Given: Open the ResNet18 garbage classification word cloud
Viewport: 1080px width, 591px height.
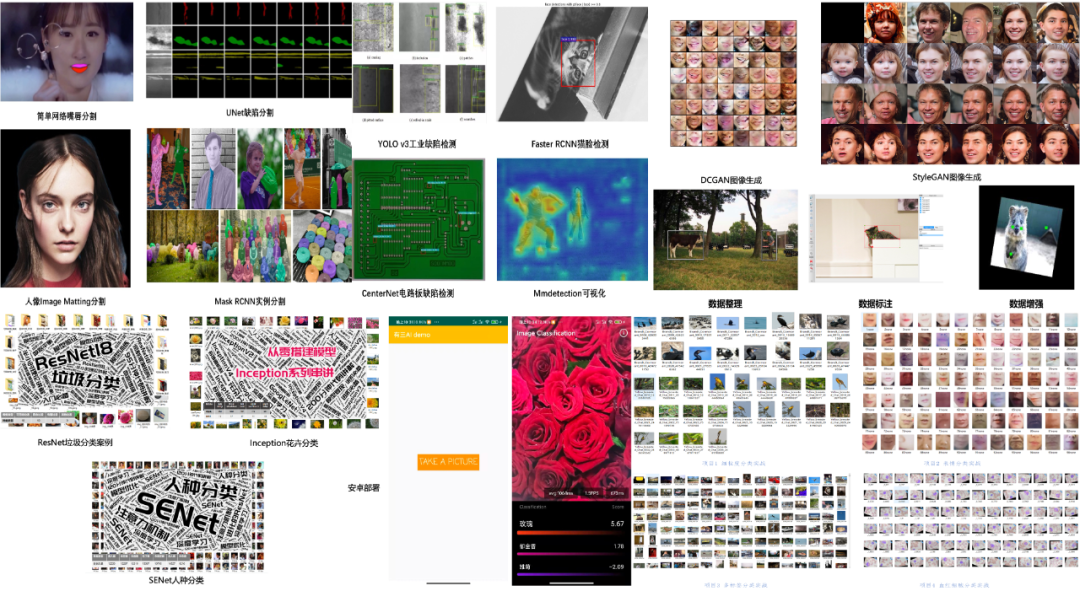Looking at the screenshot, I should pos(85,372).
